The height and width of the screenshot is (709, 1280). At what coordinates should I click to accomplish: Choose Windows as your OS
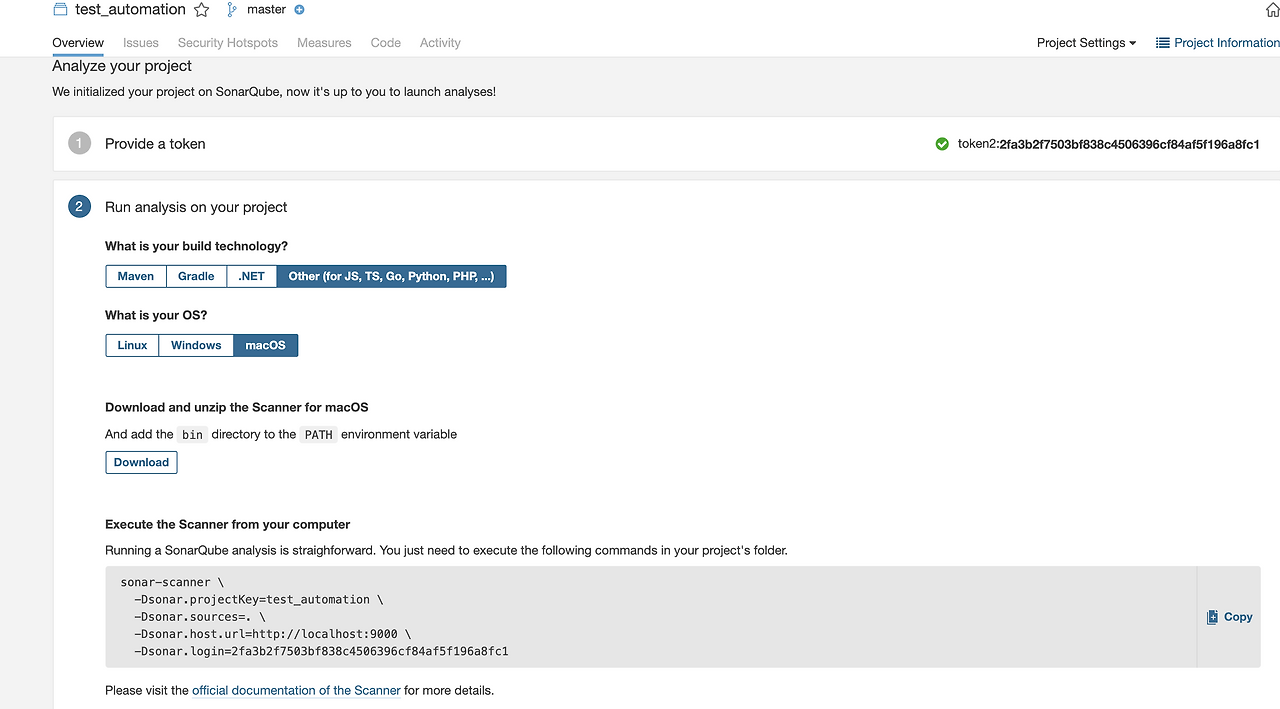coord(196,345)
